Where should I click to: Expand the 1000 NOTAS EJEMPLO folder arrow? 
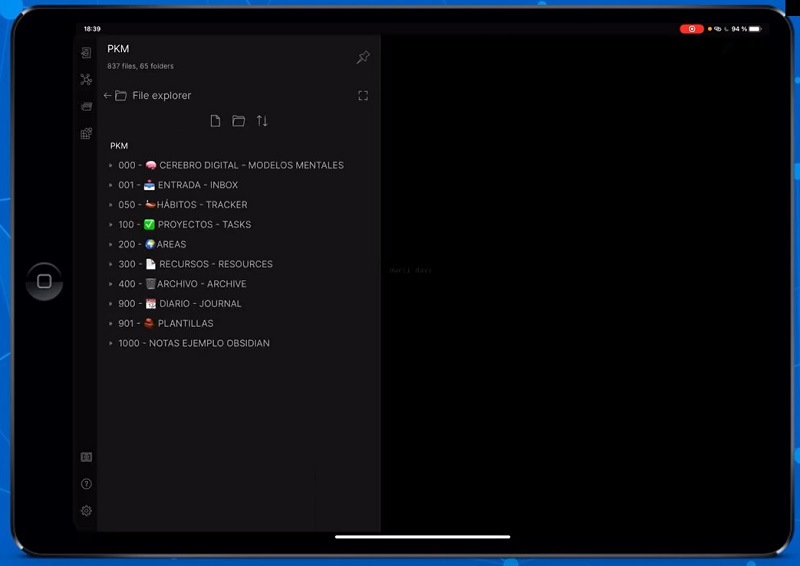click(111, 343)
